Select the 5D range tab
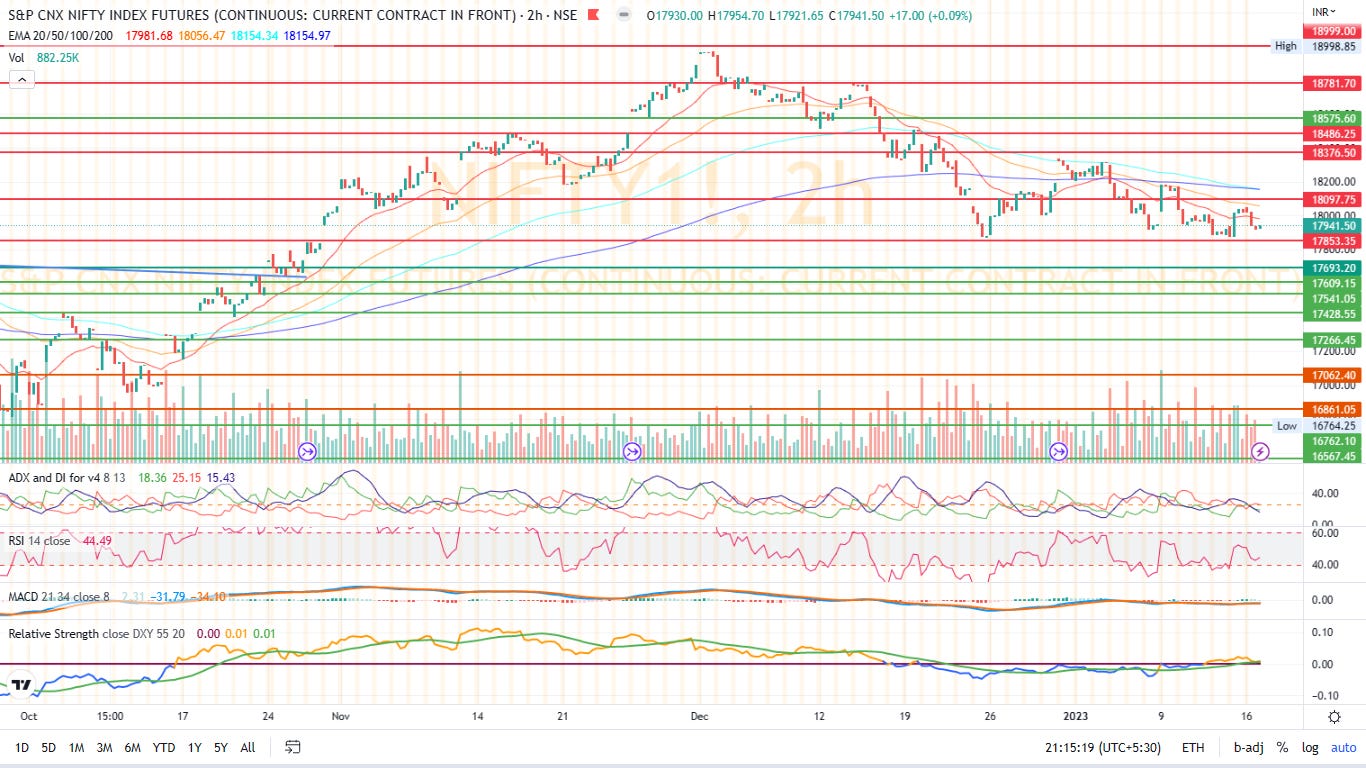1366x768 pixels. 48,747
